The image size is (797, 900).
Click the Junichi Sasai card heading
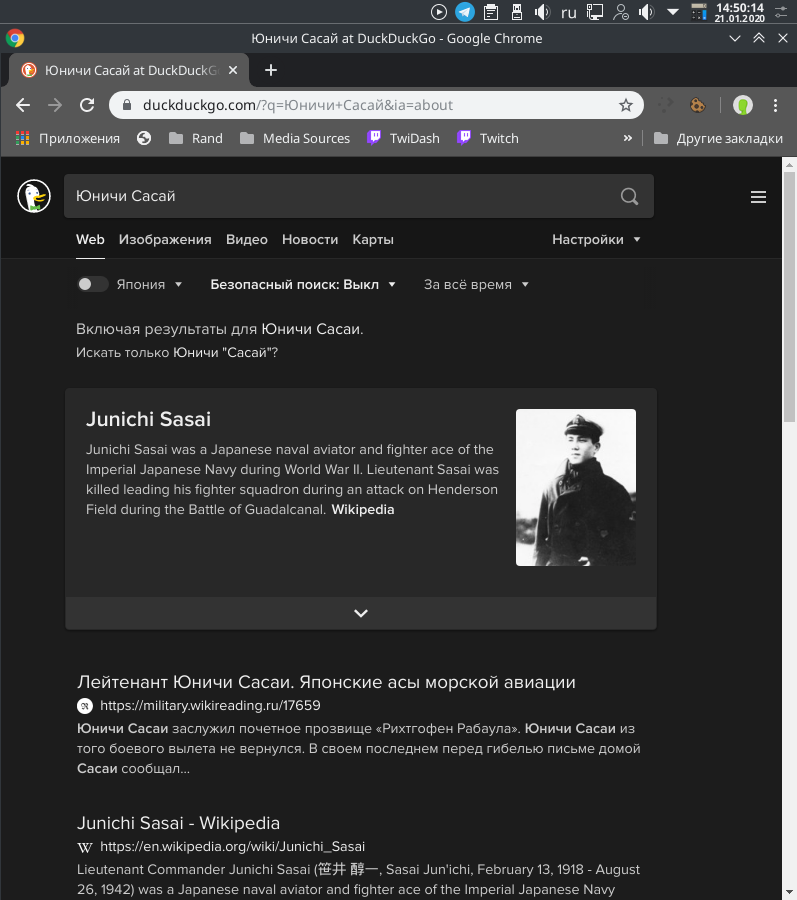(x=149, y=419)
